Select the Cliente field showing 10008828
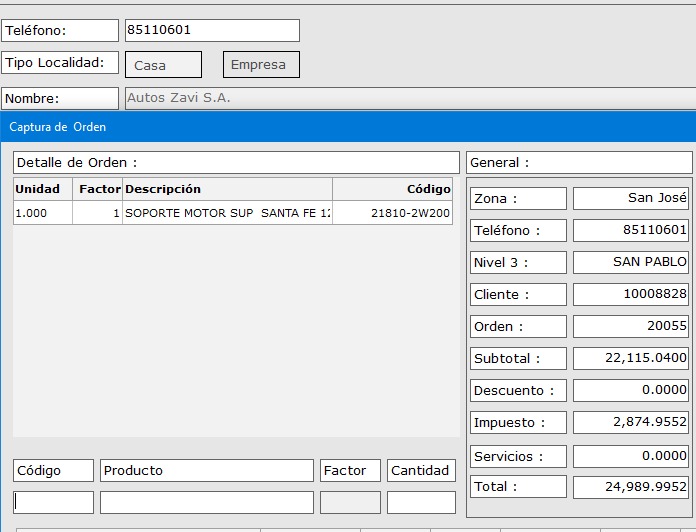The width and height of the screenshot is (696, 532). click(x=630, y=294)
